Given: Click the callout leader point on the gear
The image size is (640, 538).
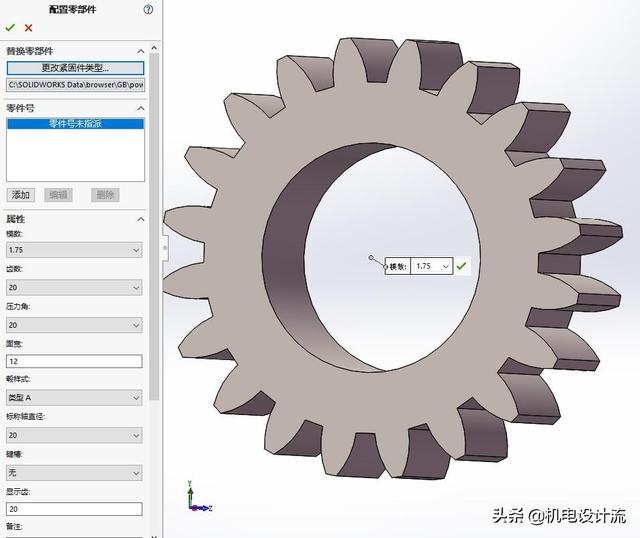Looking at the screenshot, I should [x=371, y=258].
